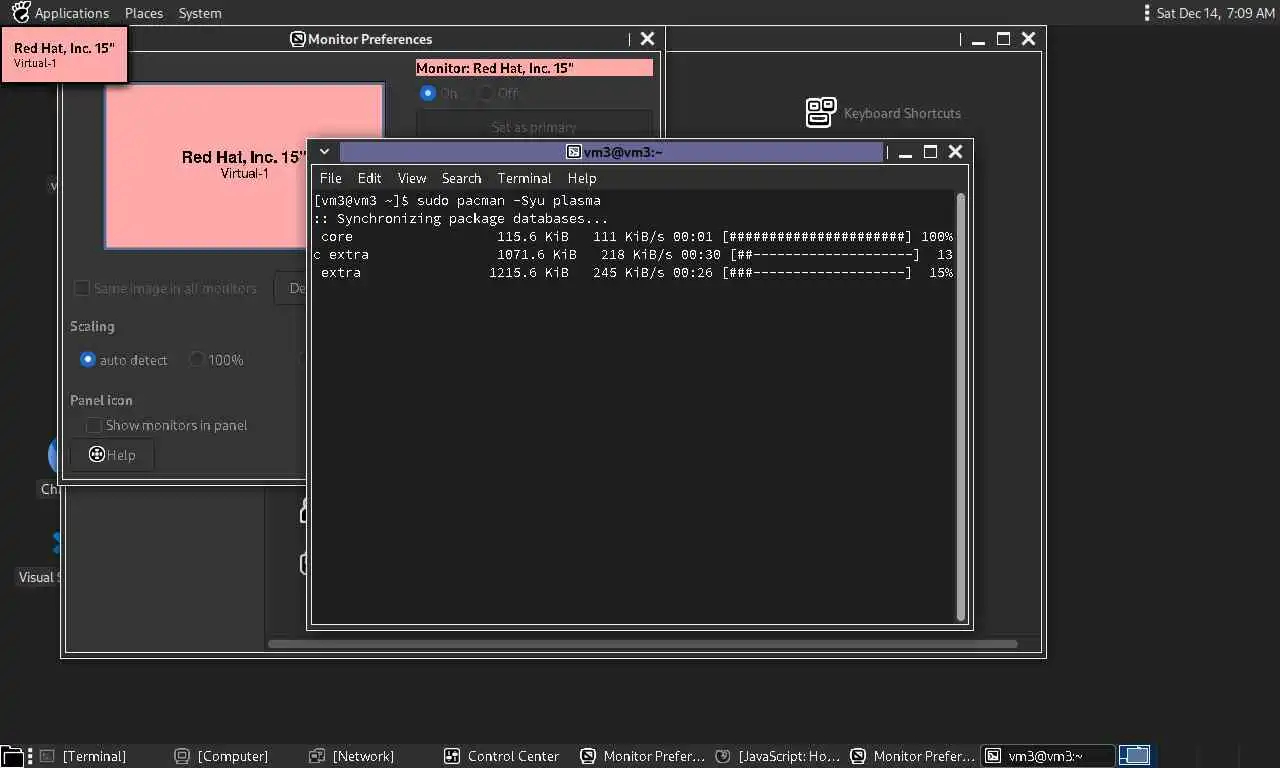Screen dimensions: 1280x768
Task: Click the MATE foot logo icon
Action: coord(20,13)
